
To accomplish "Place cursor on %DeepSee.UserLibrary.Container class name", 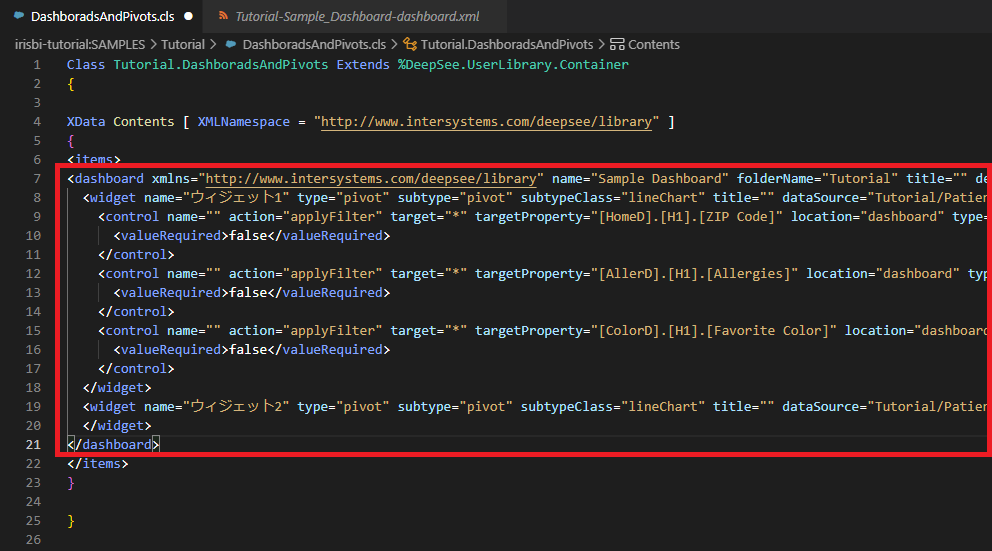I will click(513, 65).
